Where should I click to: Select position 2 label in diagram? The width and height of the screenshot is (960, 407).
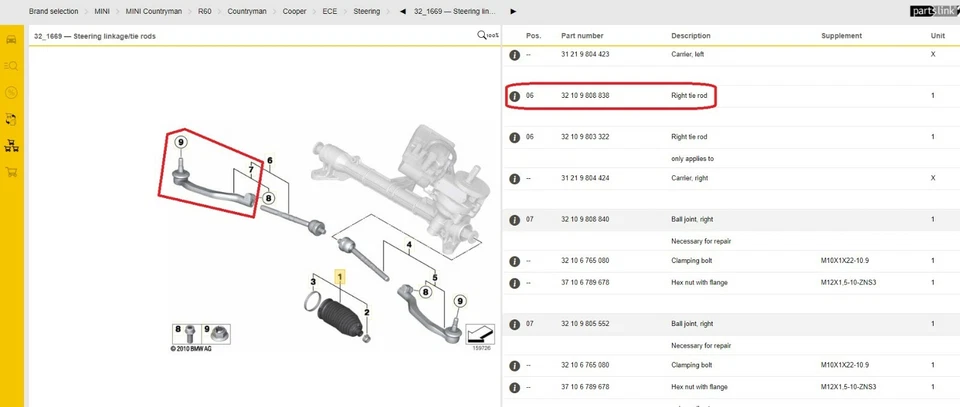click(x=366, y=313)
